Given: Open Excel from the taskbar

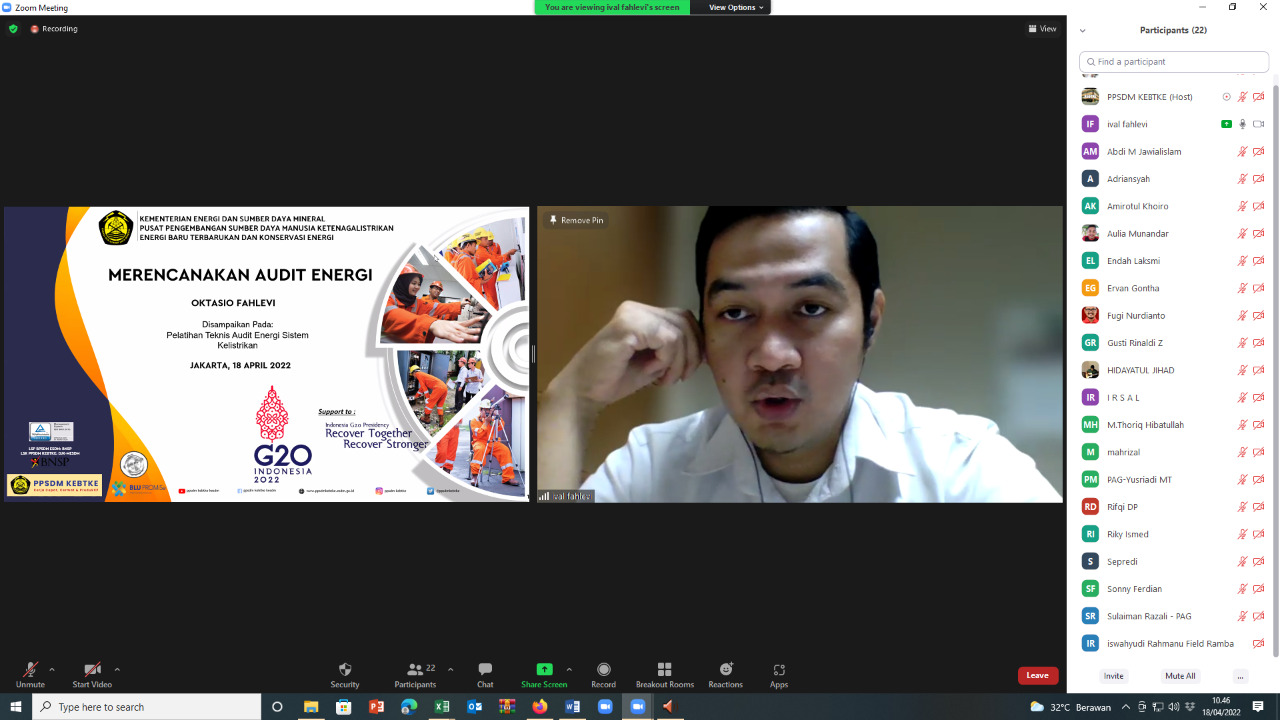Looking at the screenshot, I should pos(442,707).
